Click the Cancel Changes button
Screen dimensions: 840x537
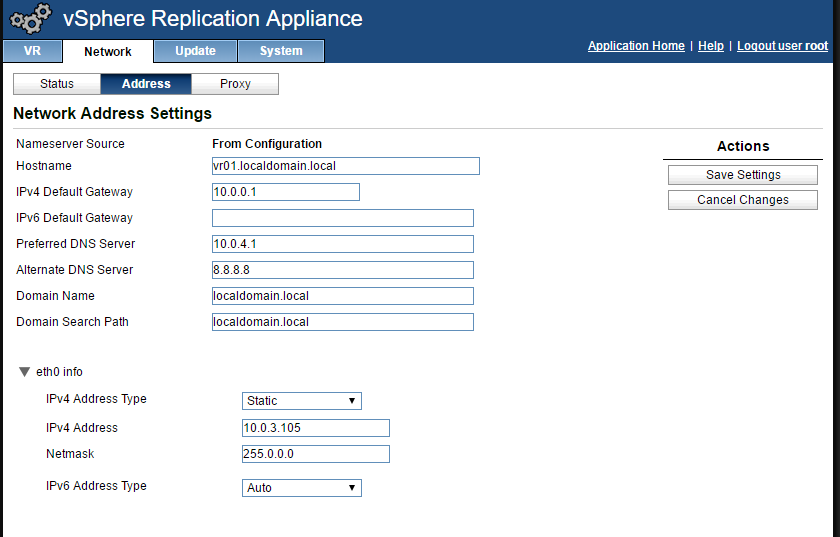click(x=743, y=200)
